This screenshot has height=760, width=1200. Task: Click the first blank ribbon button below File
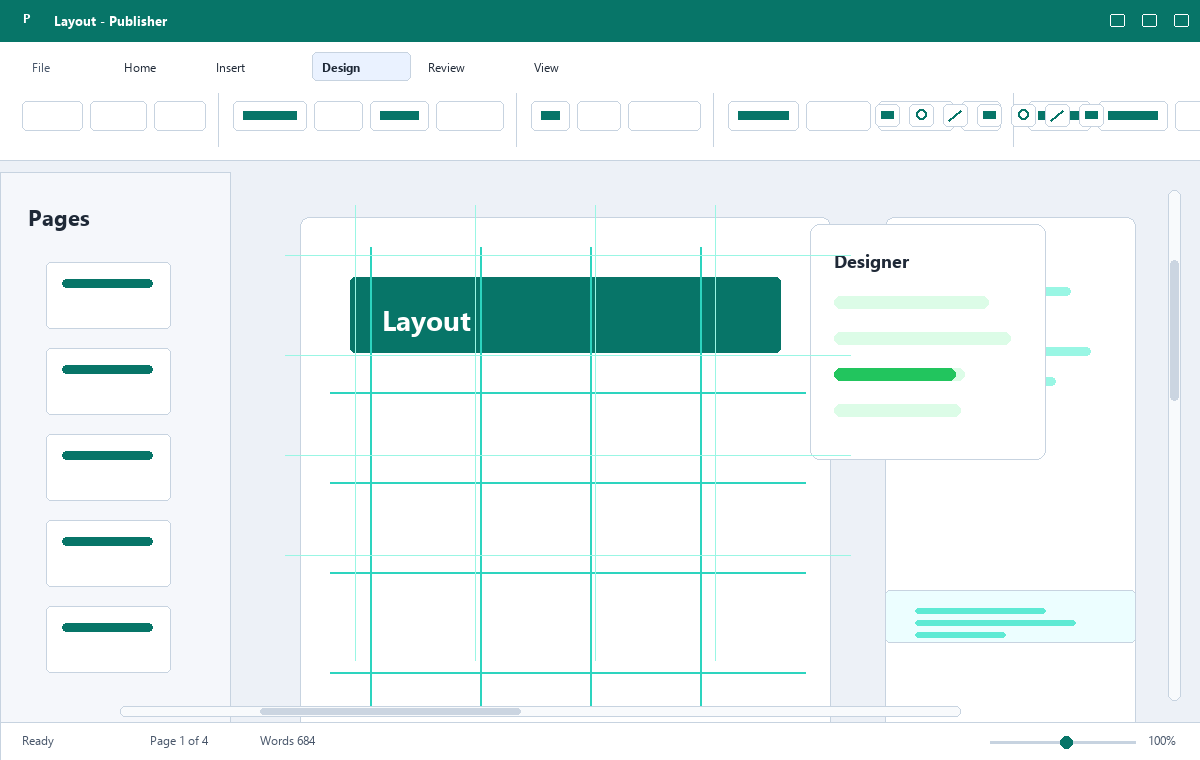pyautogui.click(x=52, y=116)
